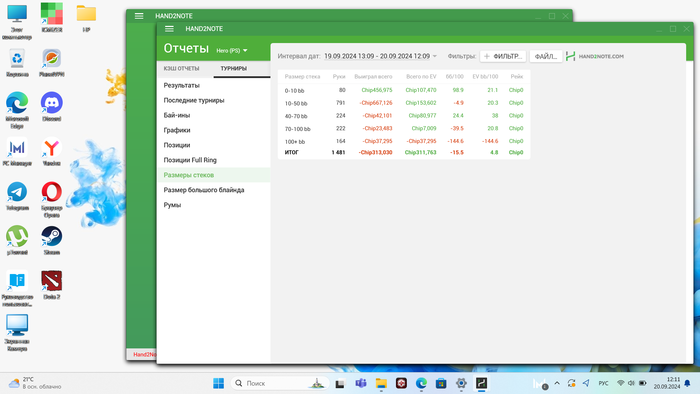The width and height of the screenshot is (700, 394).
Task: Click the Hand2Note.com logo link
Action: [x=595, y=56]
